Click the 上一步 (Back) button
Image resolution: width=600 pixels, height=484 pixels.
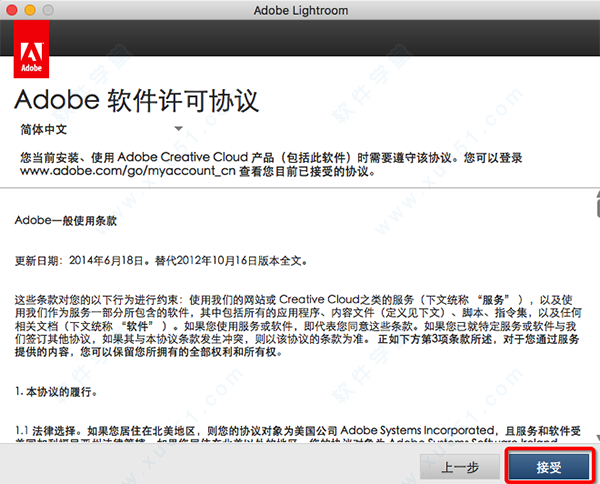point(460,467)
